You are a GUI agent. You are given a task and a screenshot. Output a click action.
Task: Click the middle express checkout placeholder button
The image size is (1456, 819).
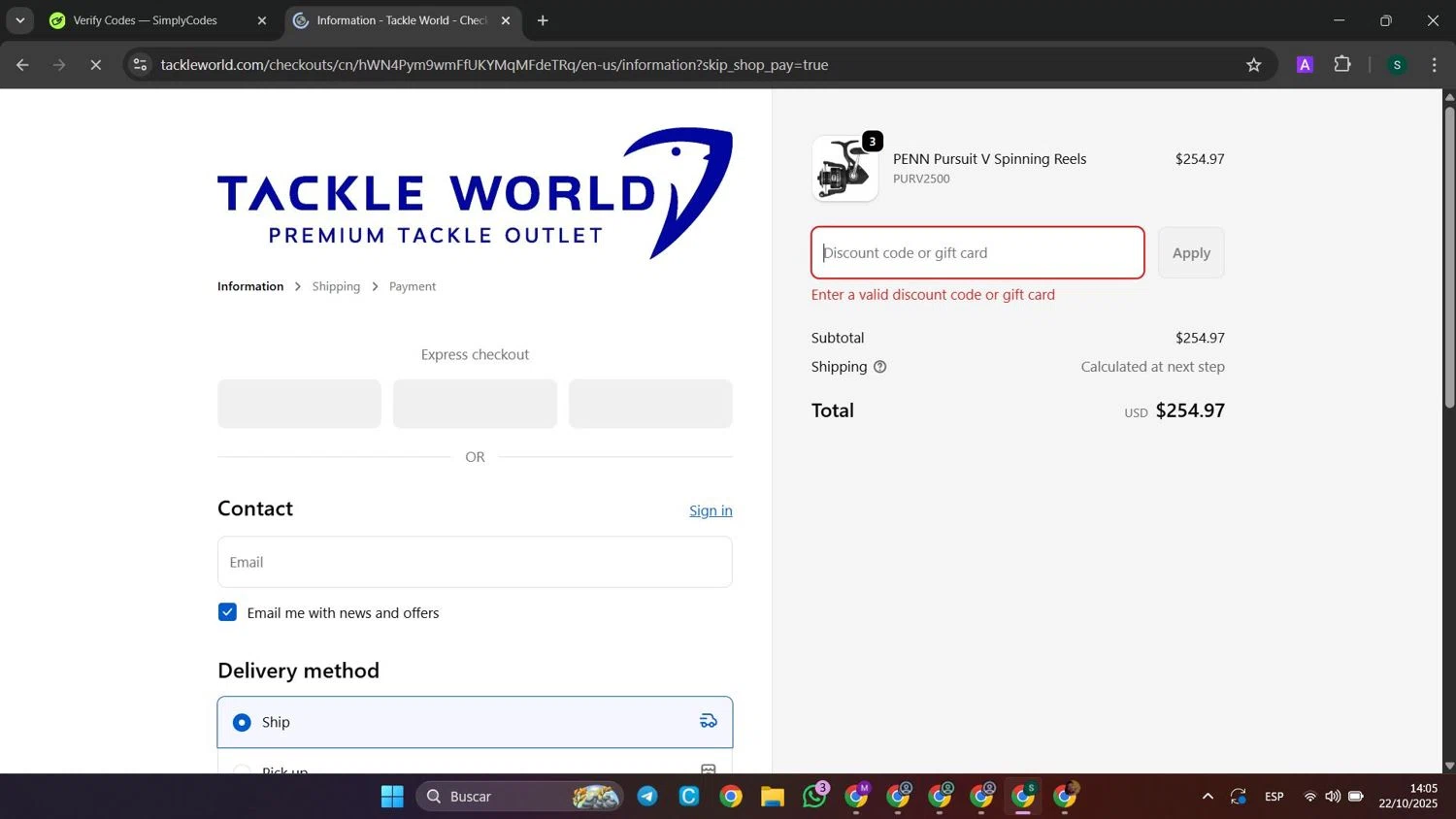[475, 404]
